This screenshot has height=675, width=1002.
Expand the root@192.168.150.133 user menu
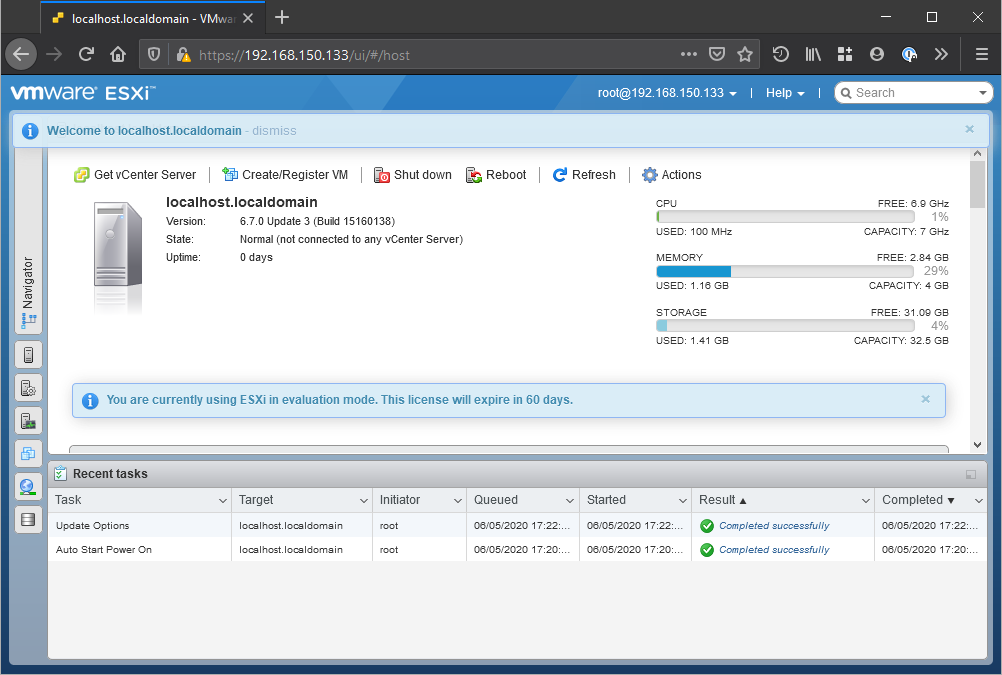(667, 93)
